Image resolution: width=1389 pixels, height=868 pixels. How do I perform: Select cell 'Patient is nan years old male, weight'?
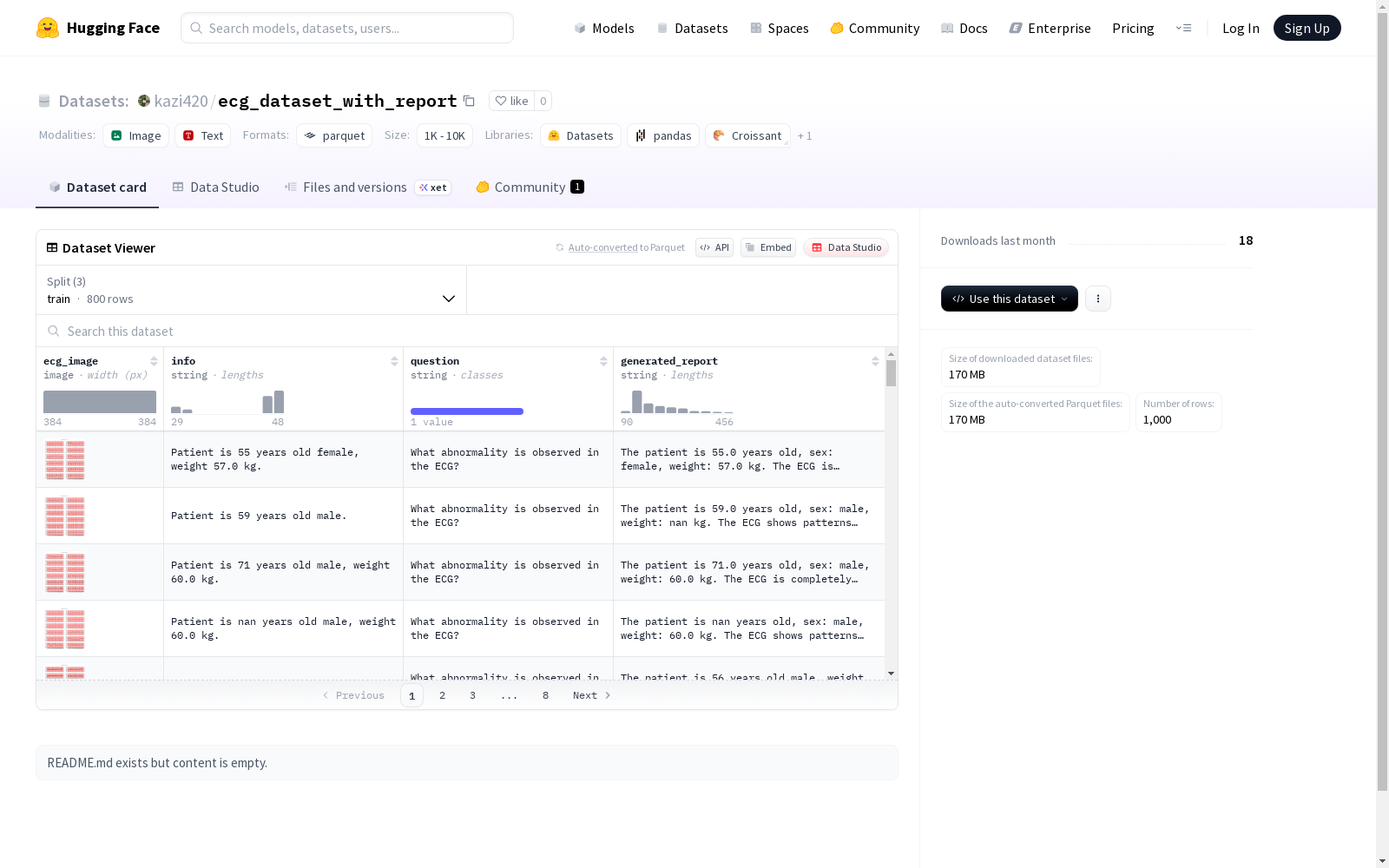283,628
